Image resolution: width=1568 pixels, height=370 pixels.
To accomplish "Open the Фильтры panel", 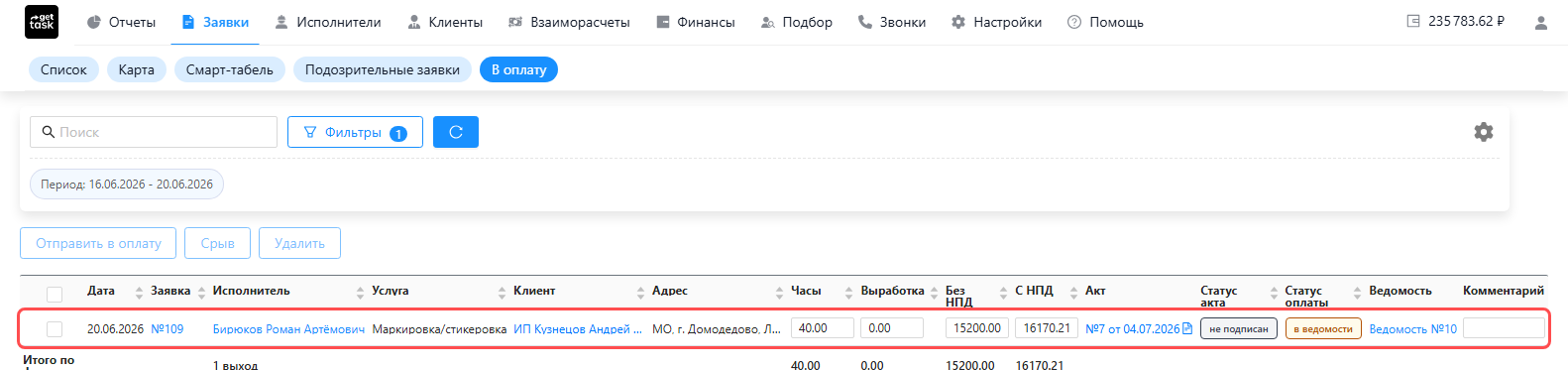I will 355,132.
